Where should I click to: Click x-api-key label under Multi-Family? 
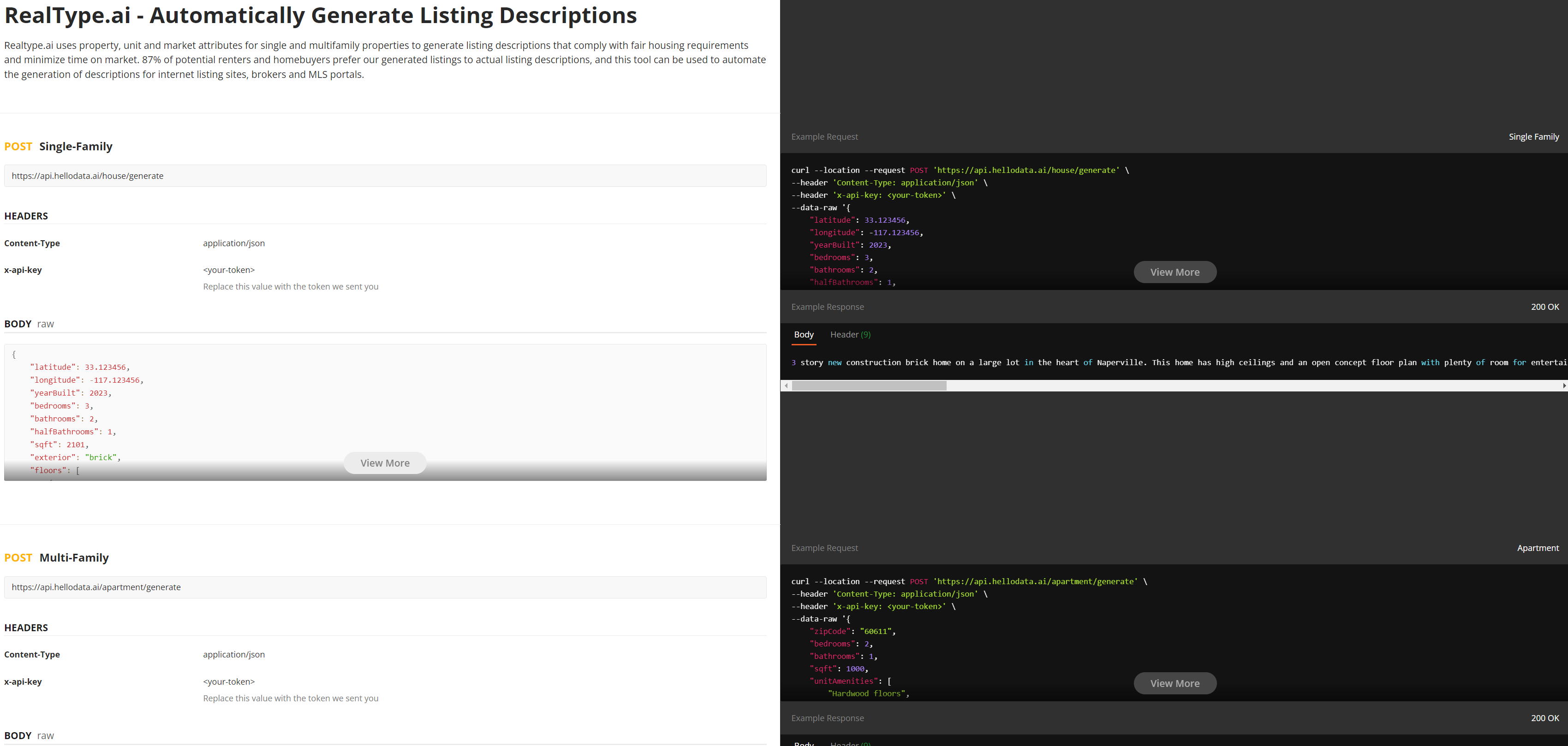(x=23, y=681)
